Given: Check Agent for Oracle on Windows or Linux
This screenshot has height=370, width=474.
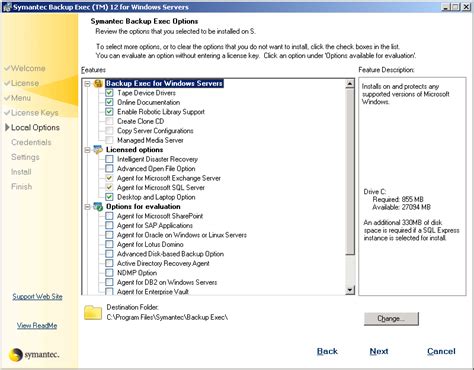Looking at the screenshot, I should [109, 235].
